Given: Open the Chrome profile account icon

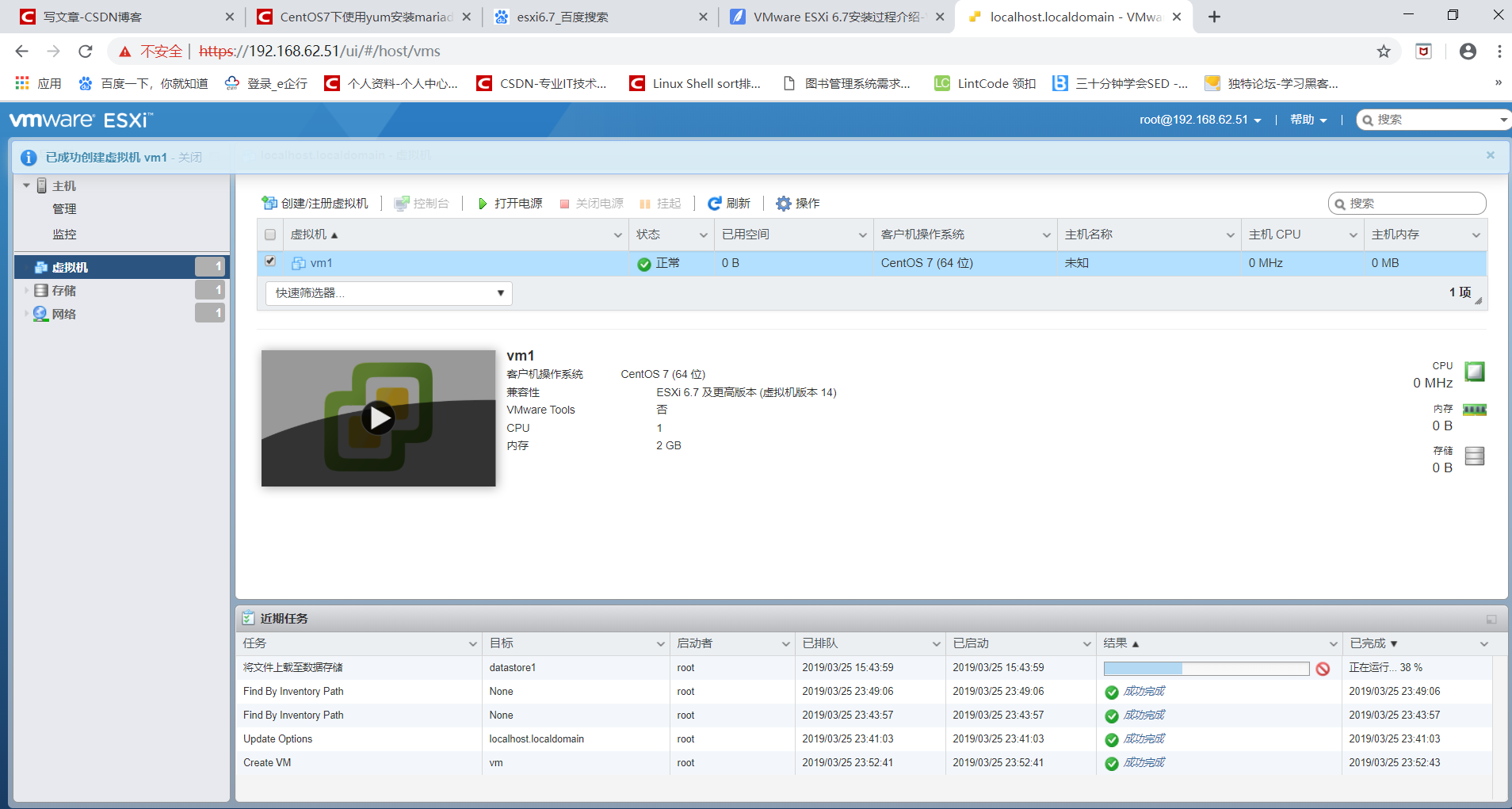Looking at the screenshot, I should [x=1468, y=52].
